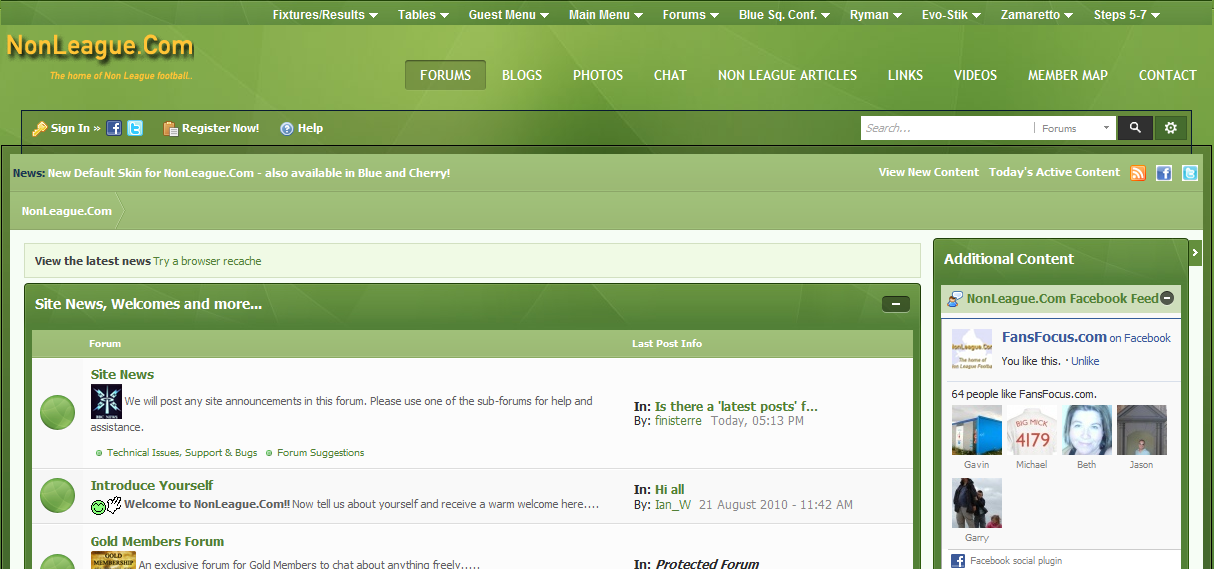The height and width of the screenshot is (569, 1214).
Task: Open the Zamaretto dropdown menu
Action: coord(1037,15)
